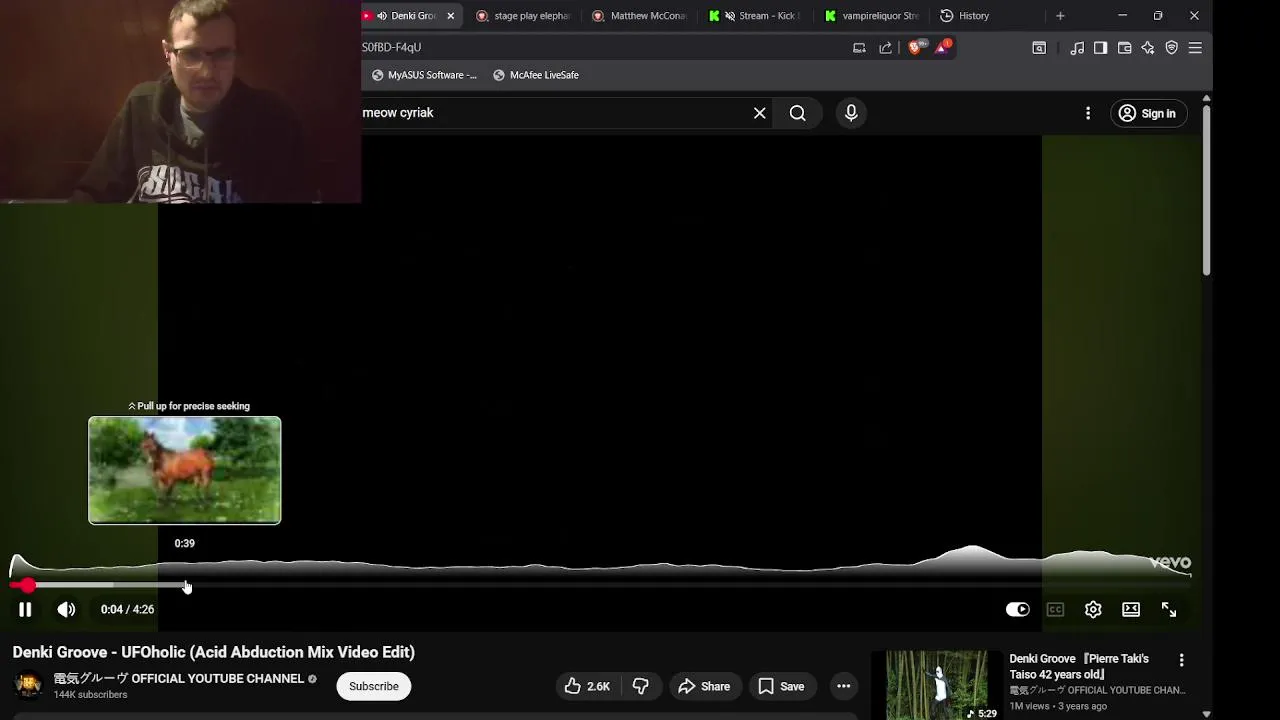Open the Brave VPN shield icon

click(1171, 47)
